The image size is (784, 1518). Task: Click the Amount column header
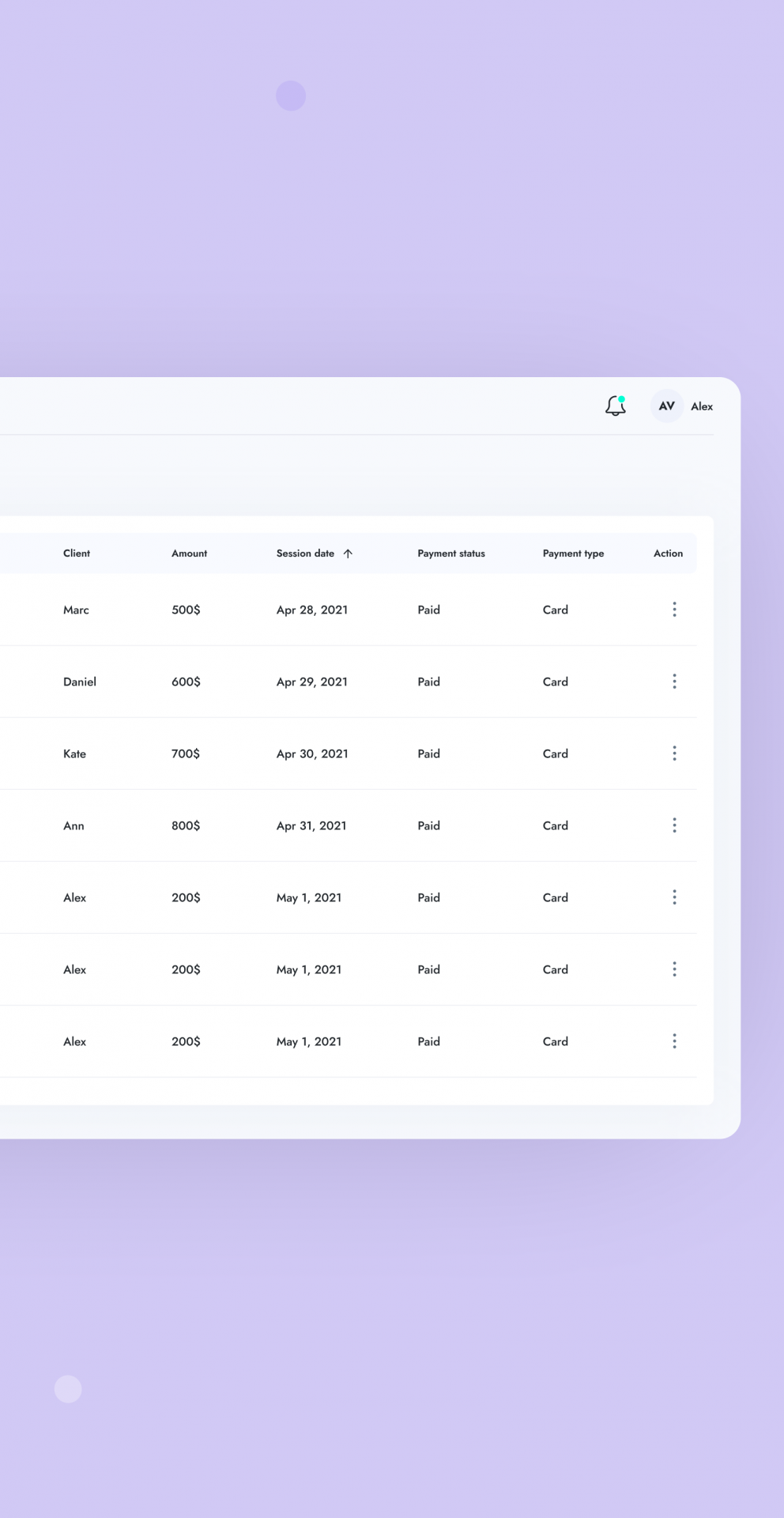tap(190, 553)
